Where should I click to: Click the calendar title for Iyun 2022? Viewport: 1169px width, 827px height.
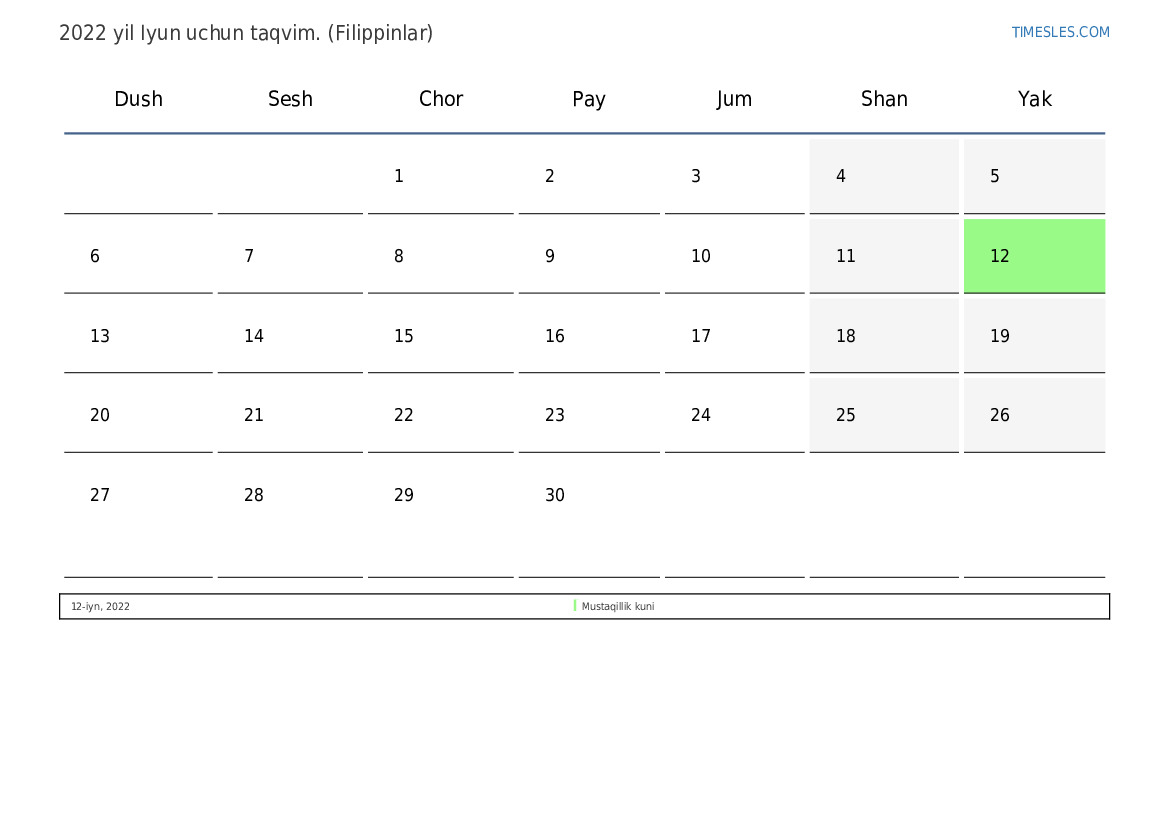click(x=246, y=33)
